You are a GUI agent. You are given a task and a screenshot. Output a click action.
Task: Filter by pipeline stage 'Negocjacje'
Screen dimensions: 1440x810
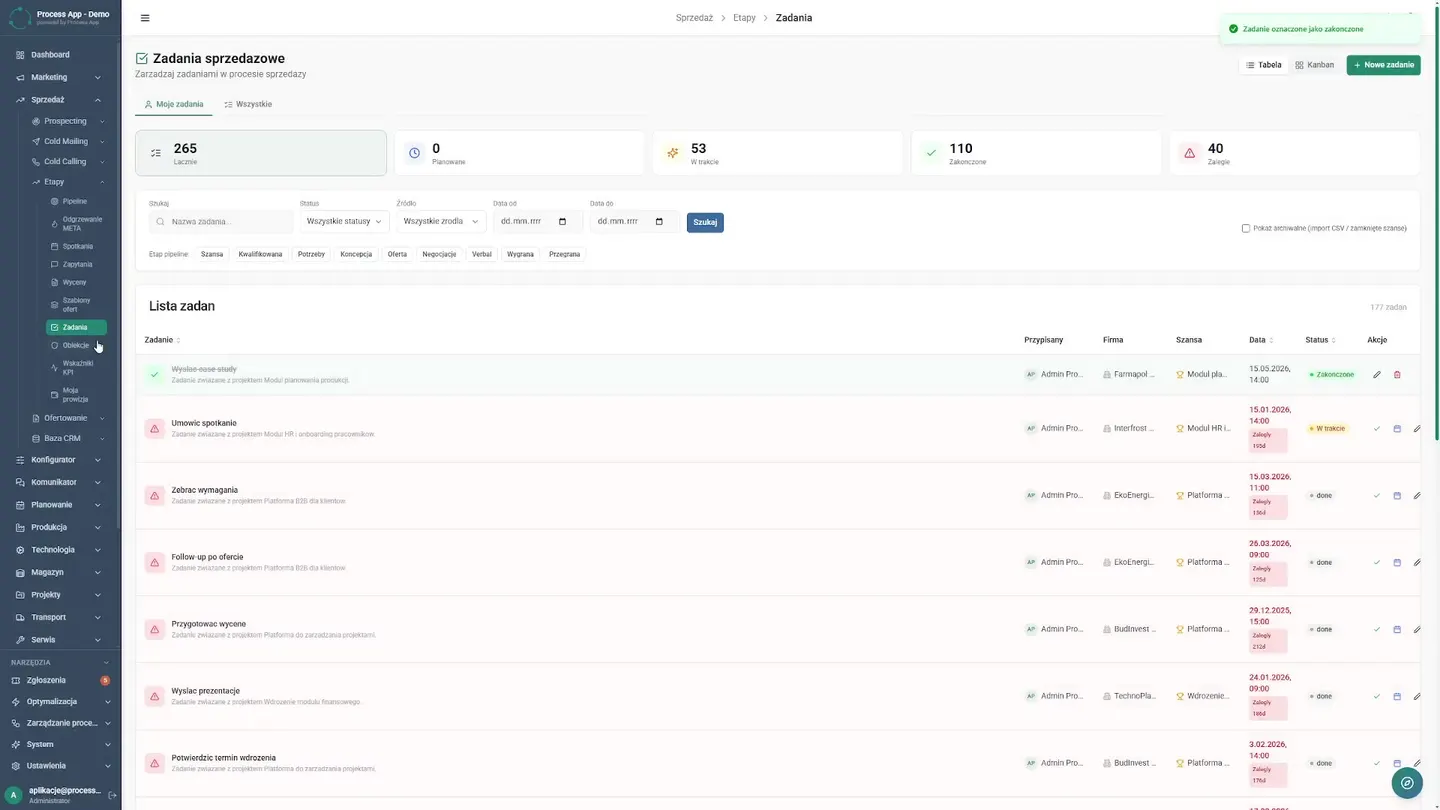pyautogui.click(x=439, y=254)
